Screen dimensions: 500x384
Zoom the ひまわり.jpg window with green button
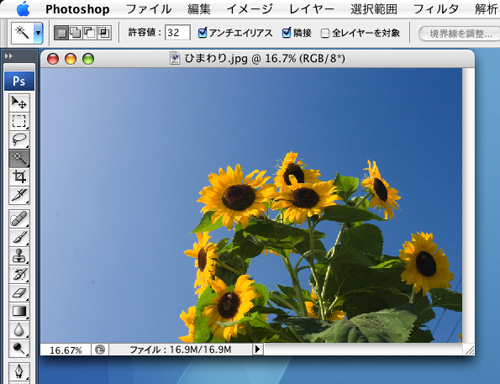[88, 59]
